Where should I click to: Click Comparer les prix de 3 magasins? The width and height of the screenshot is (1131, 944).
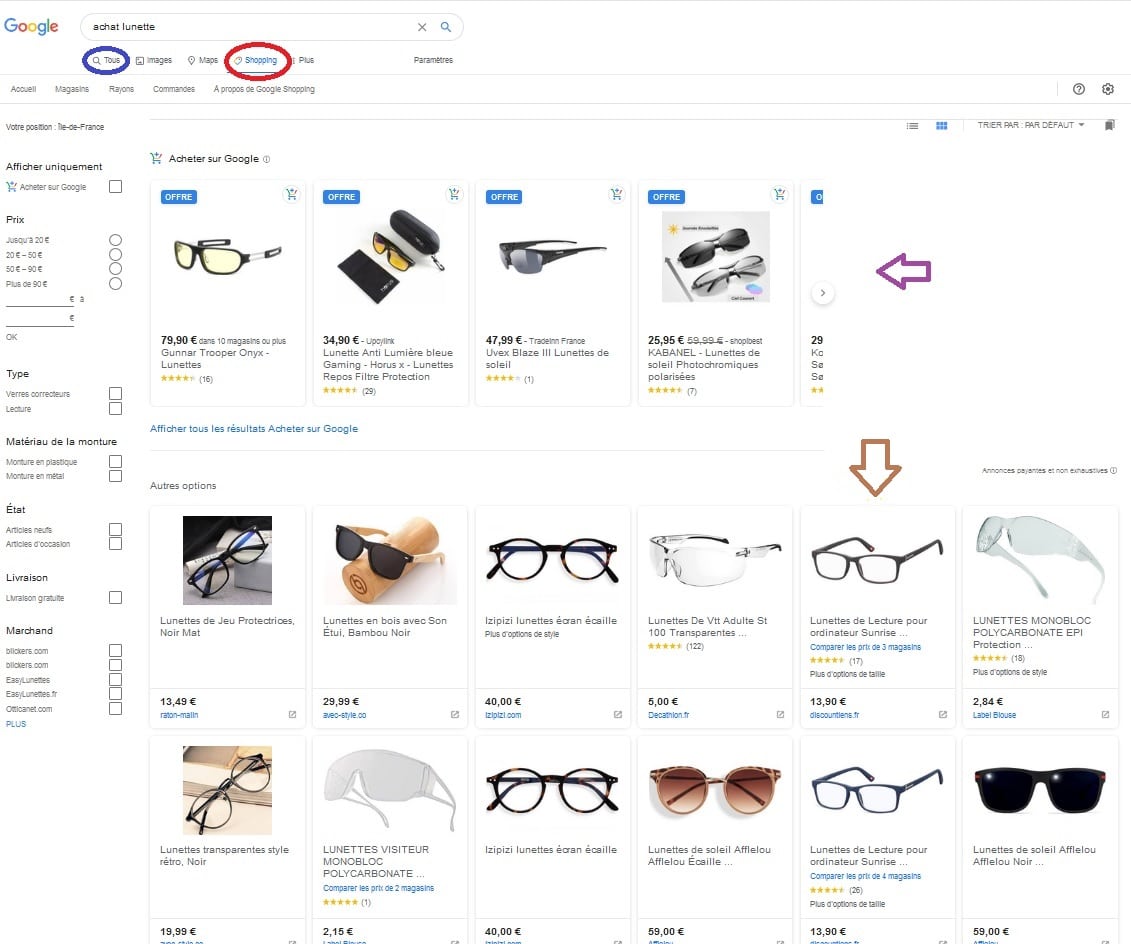pos(865,647)
